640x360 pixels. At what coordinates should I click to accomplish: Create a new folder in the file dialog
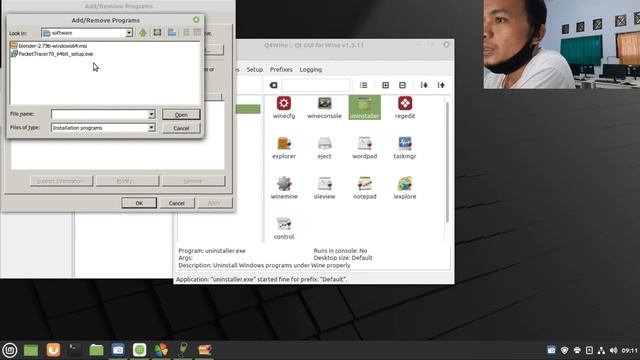(172, 33)
